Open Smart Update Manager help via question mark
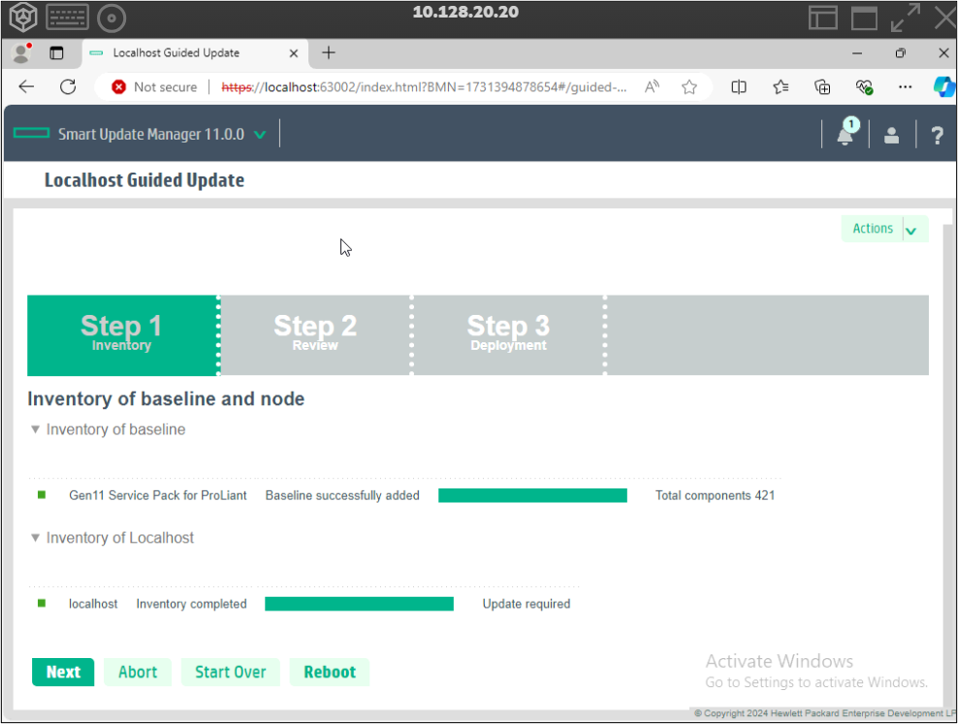The height and width of the screenshot is (724, 958). click(936, 134)
